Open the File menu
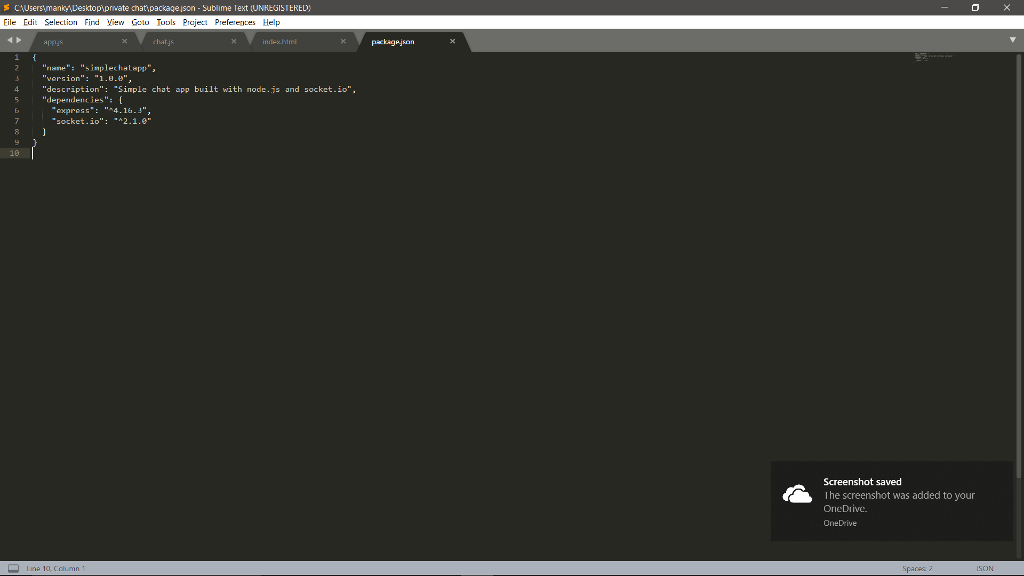This screenshot has width=1024, height=576. pos(9,21)
